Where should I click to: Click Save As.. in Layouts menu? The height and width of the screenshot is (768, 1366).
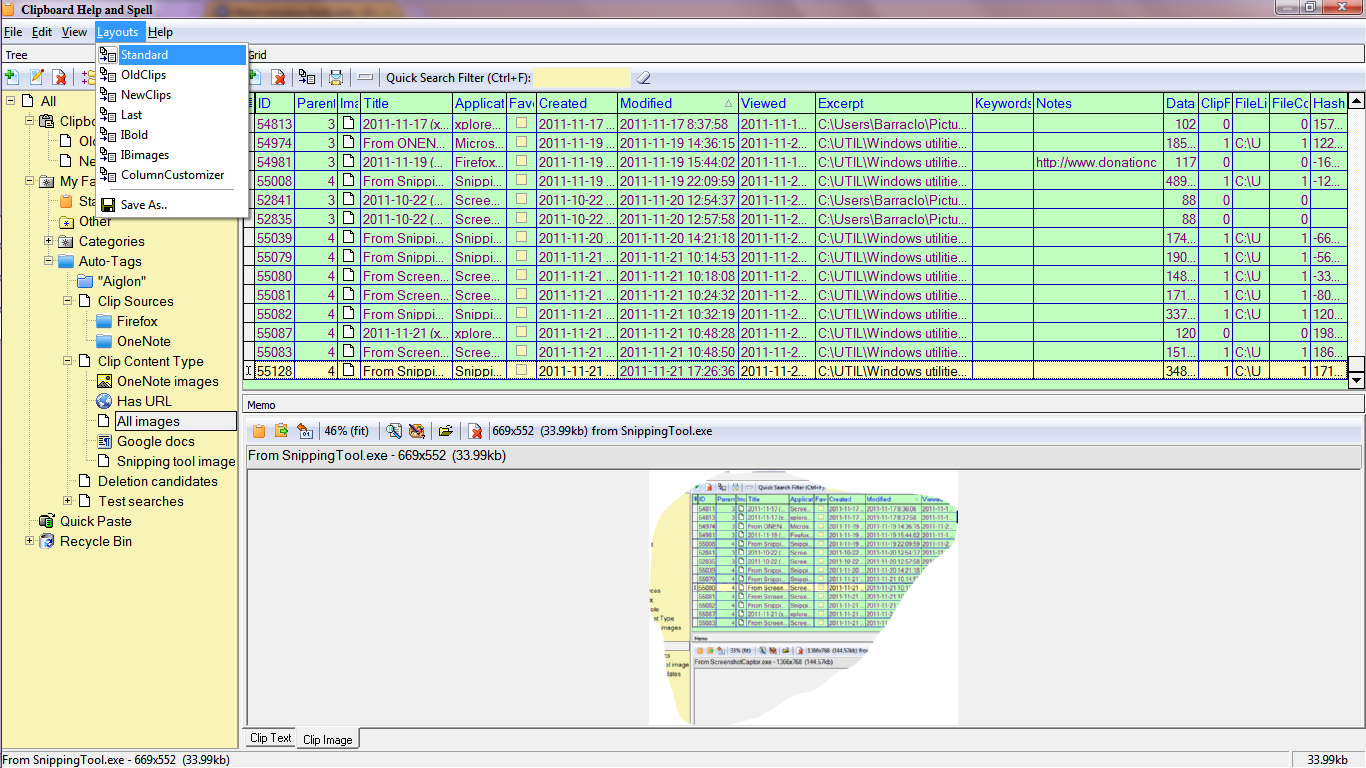(x=171, y=205)
